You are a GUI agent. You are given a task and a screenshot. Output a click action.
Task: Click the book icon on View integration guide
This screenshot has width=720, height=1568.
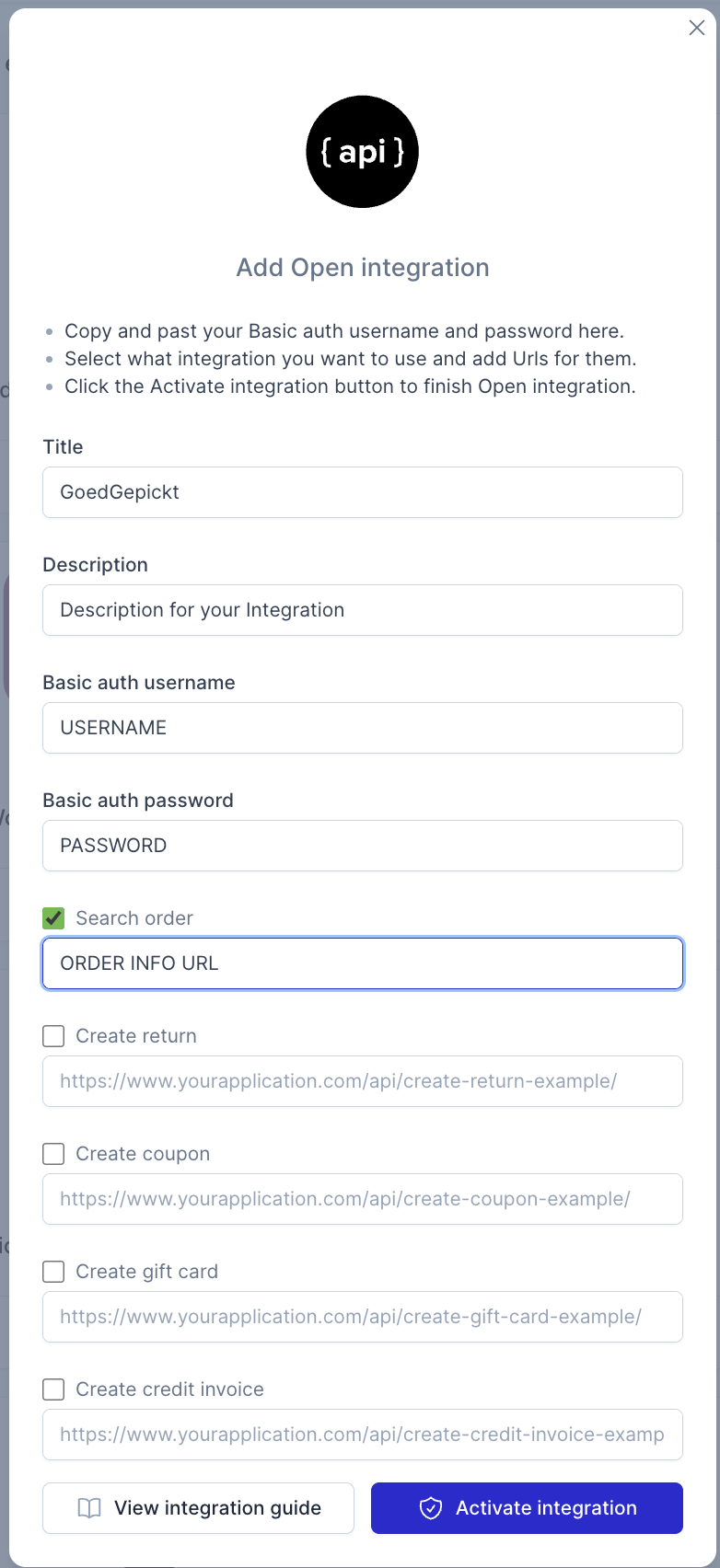coord(89,1508)
